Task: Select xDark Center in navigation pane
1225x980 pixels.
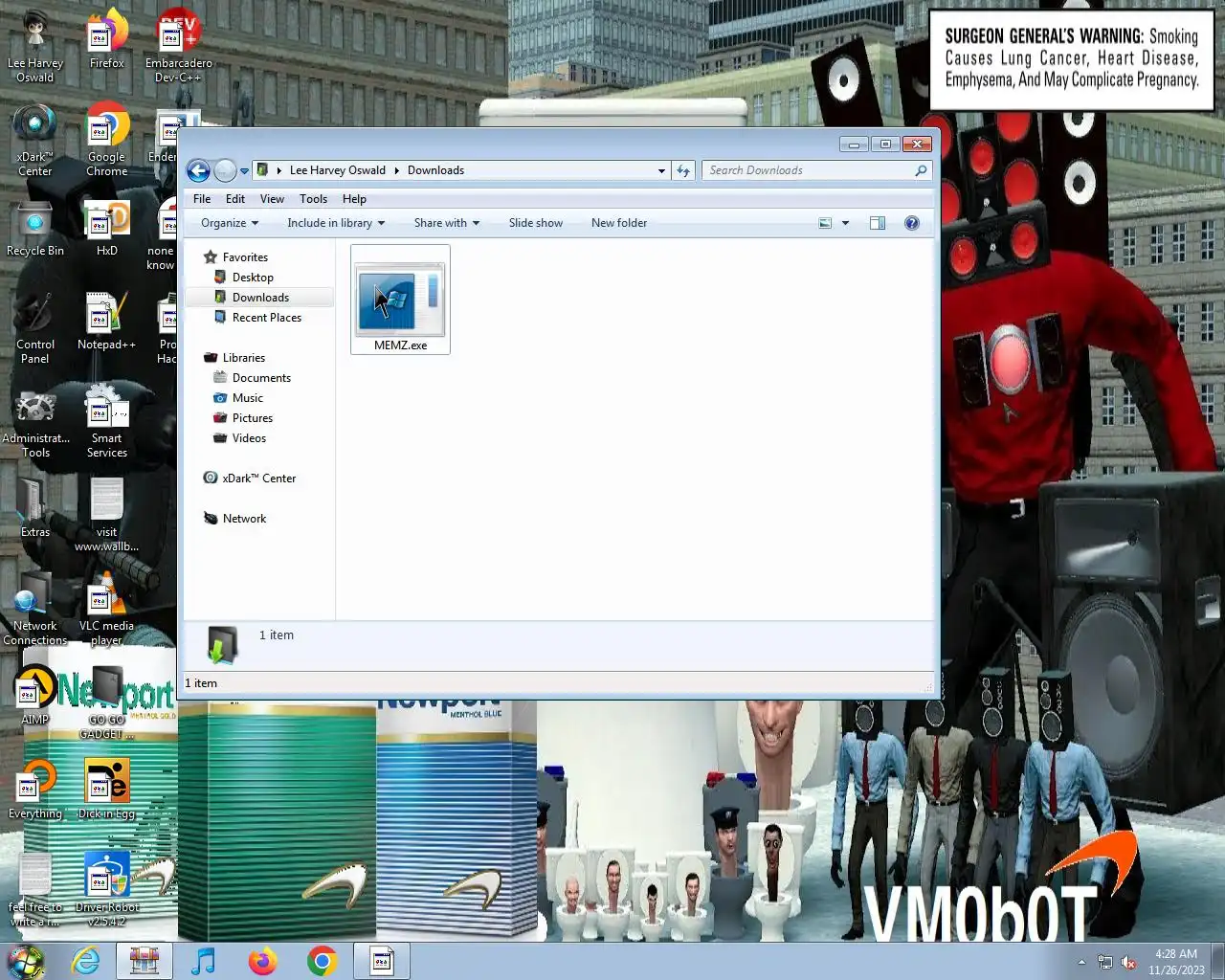Action: pyautogui.click(x=259, y=479)
